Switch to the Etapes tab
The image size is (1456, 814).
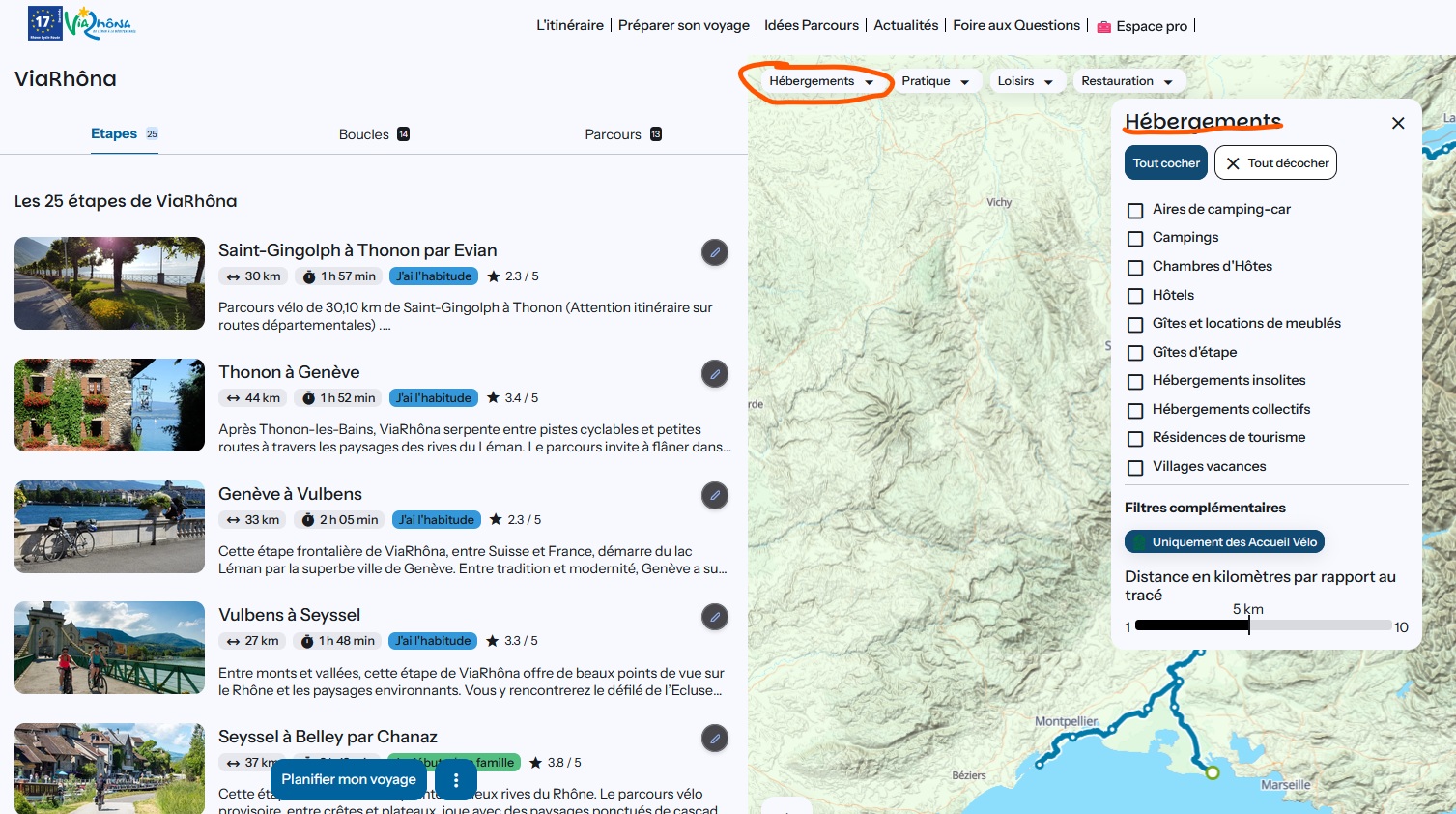[125, 134]
